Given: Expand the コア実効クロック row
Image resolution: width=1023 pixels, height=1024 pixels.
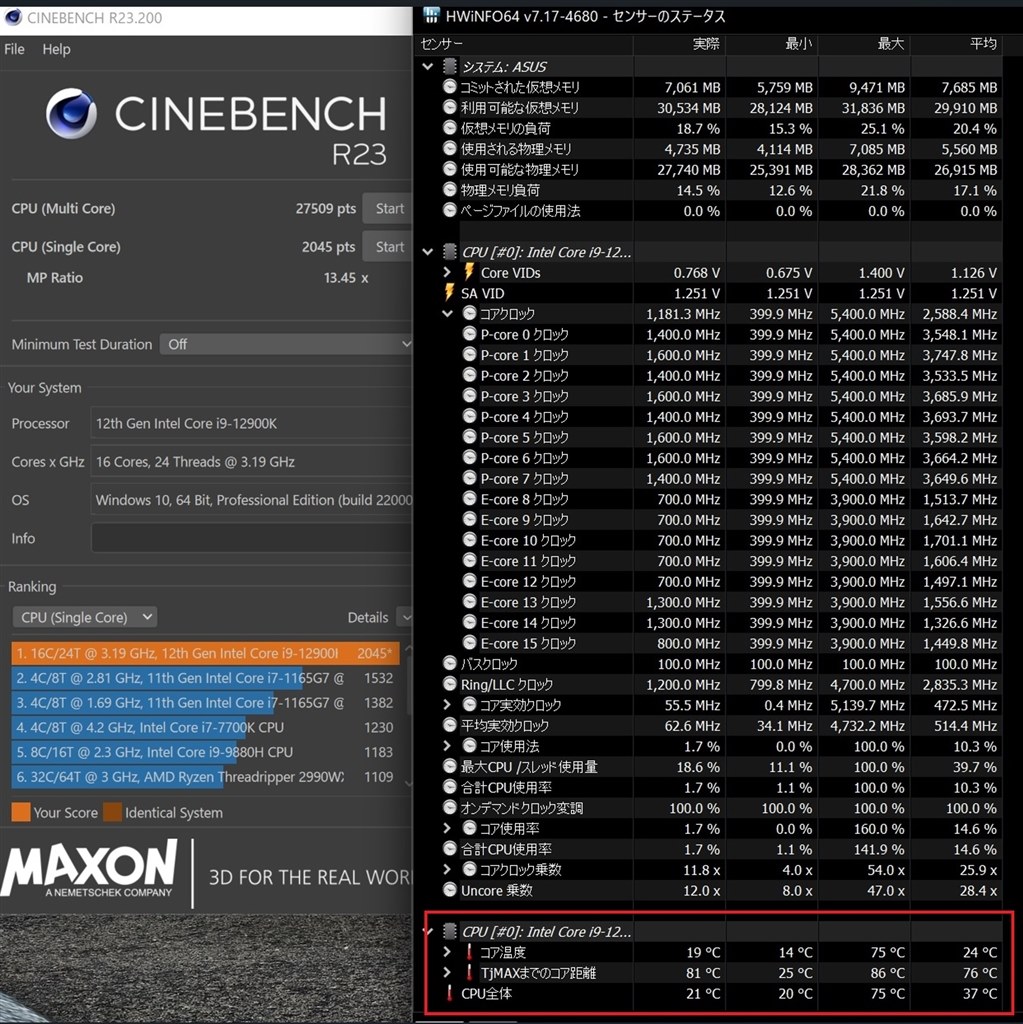Looking at the screenshot, I should pos(447,705).
